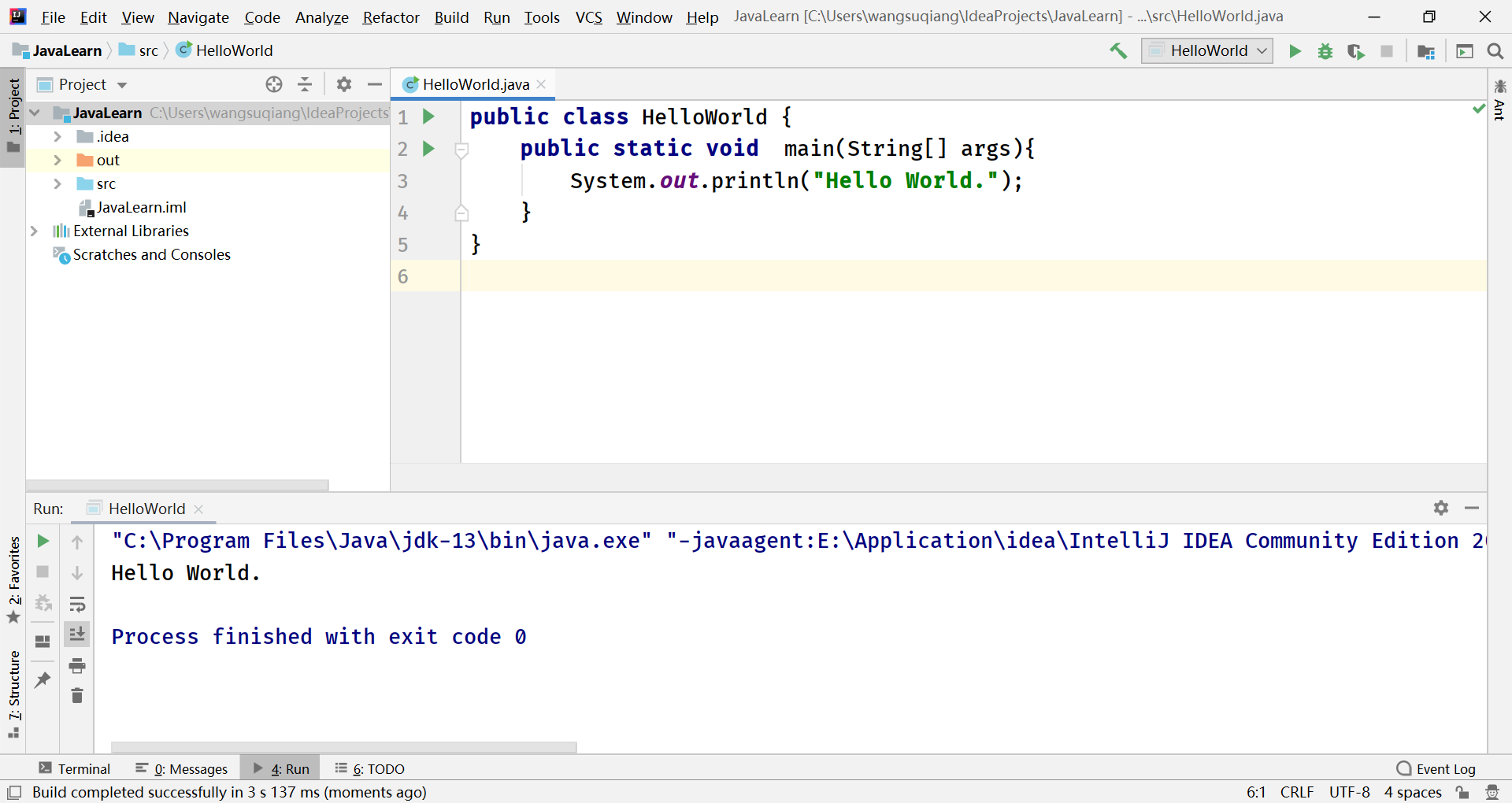Hide the Run tool window
This screenshot has width=1512, height=803.
tap(1472, 508)
